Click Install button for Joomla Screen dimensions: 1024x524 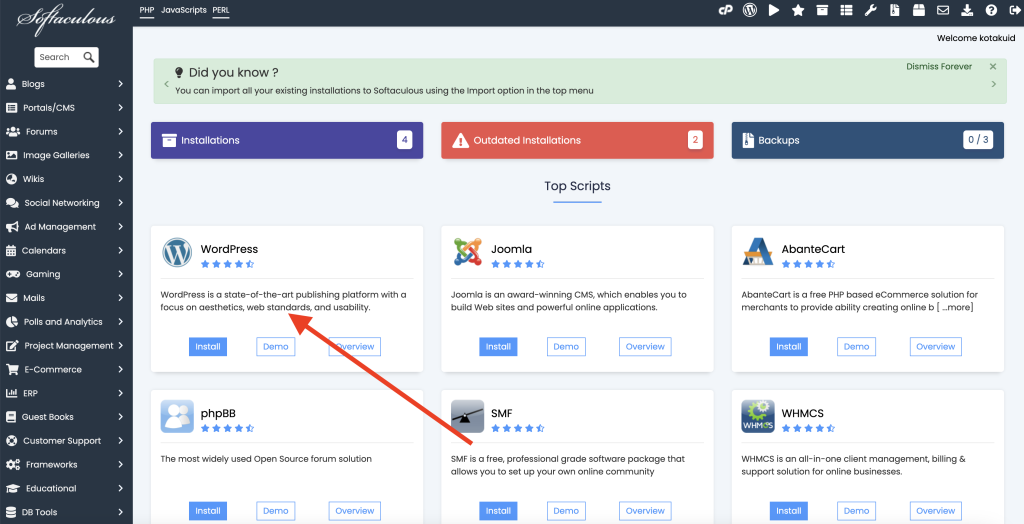[x=498, y=346]
